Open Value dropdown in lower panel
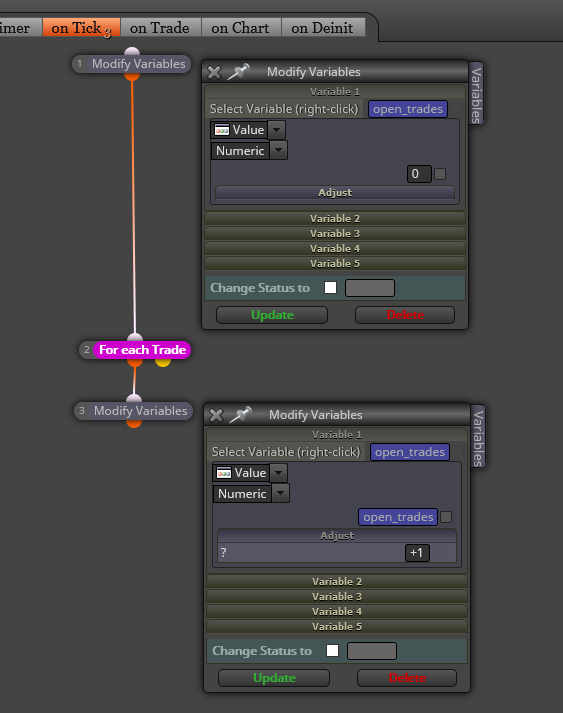This screenshot has height=713, width=563. point(278,472)
